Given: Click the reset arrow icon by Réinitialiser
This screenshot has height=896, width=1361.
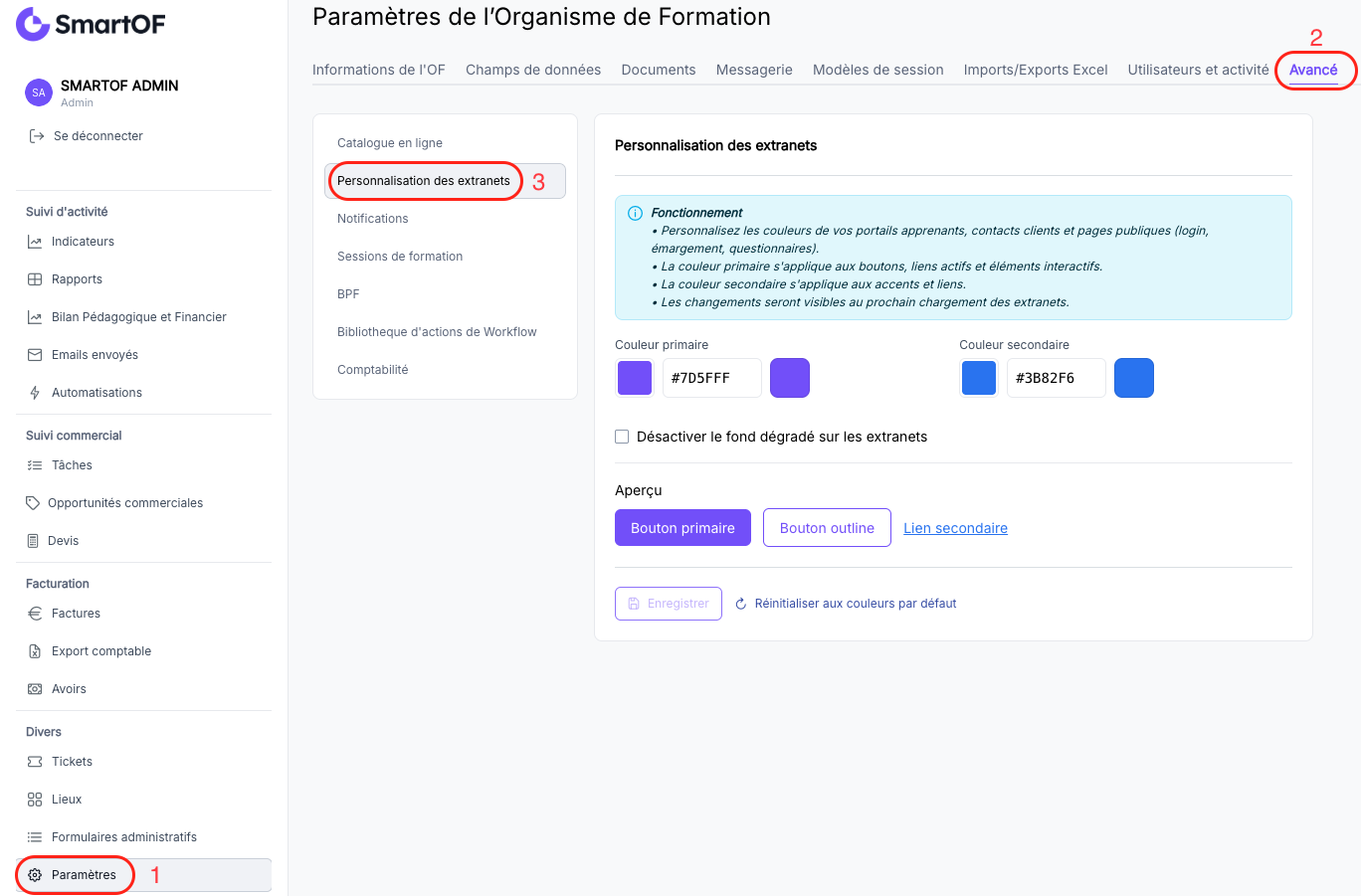Looking at the screenshot, I should pyautogui.click(x=741, y=604).
